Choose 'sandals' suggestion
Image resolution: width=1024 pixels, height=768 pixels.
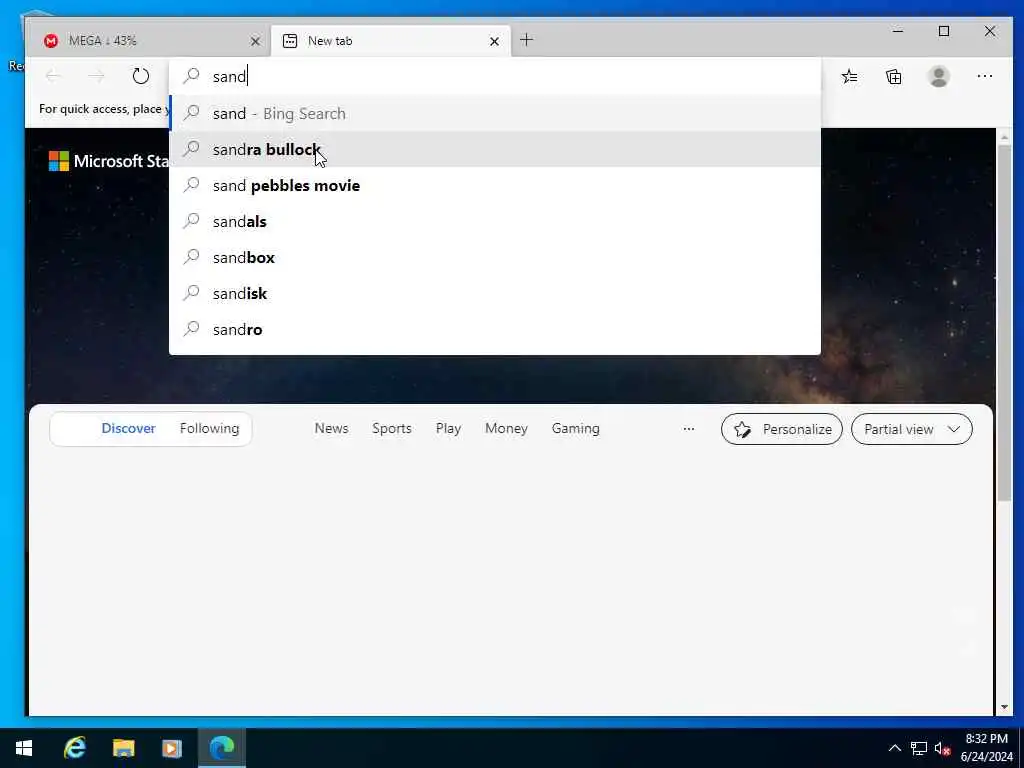click(x=494, y=221)
